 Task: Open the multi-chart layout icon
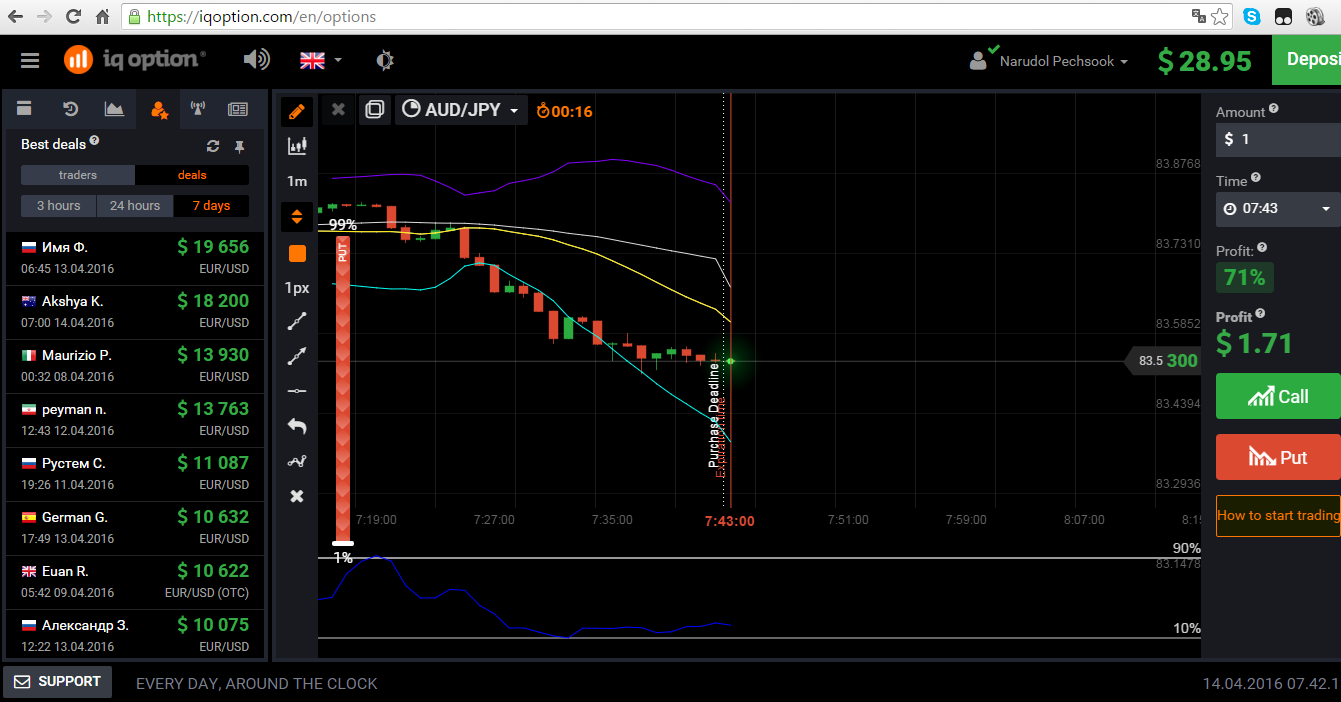coord(374,110)
